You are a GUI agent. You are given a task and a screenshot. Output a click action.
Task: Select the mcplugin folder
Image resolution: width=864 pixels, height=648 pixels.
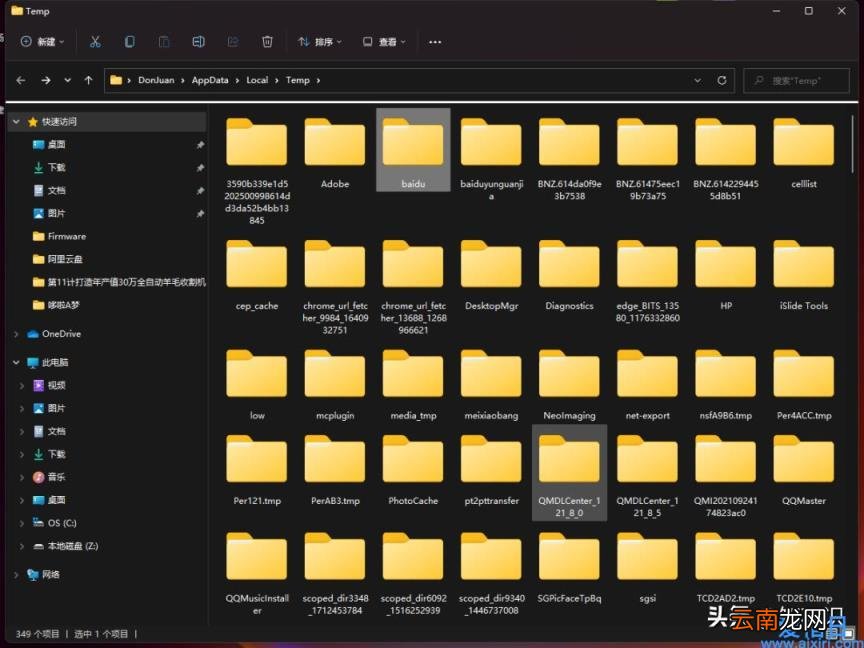point(335,385)
